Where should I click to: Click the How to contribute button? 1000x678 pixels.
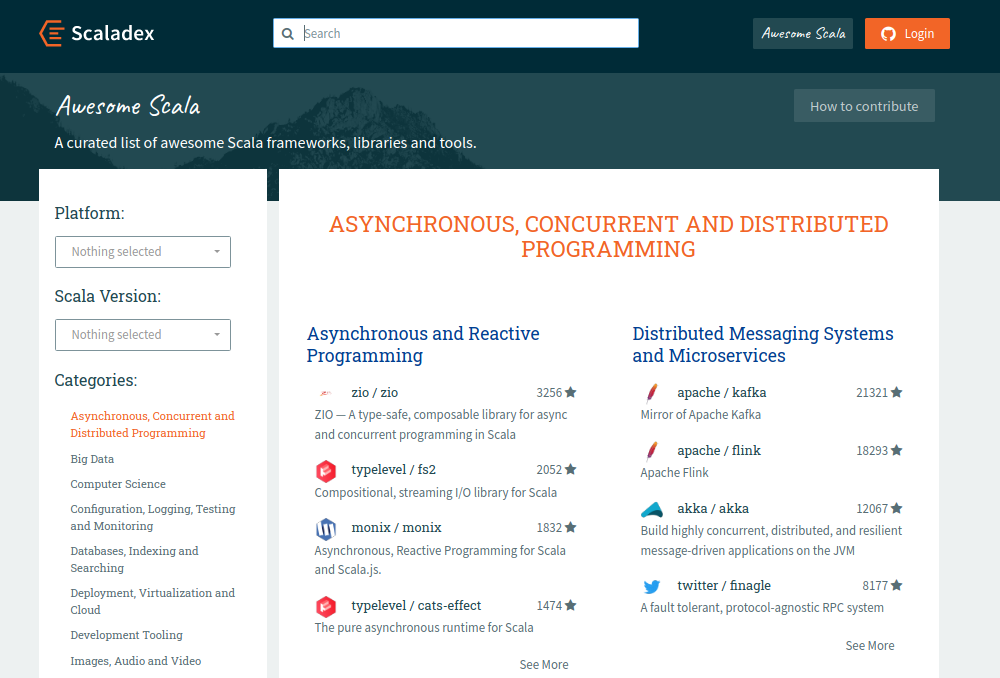(864, 106)
